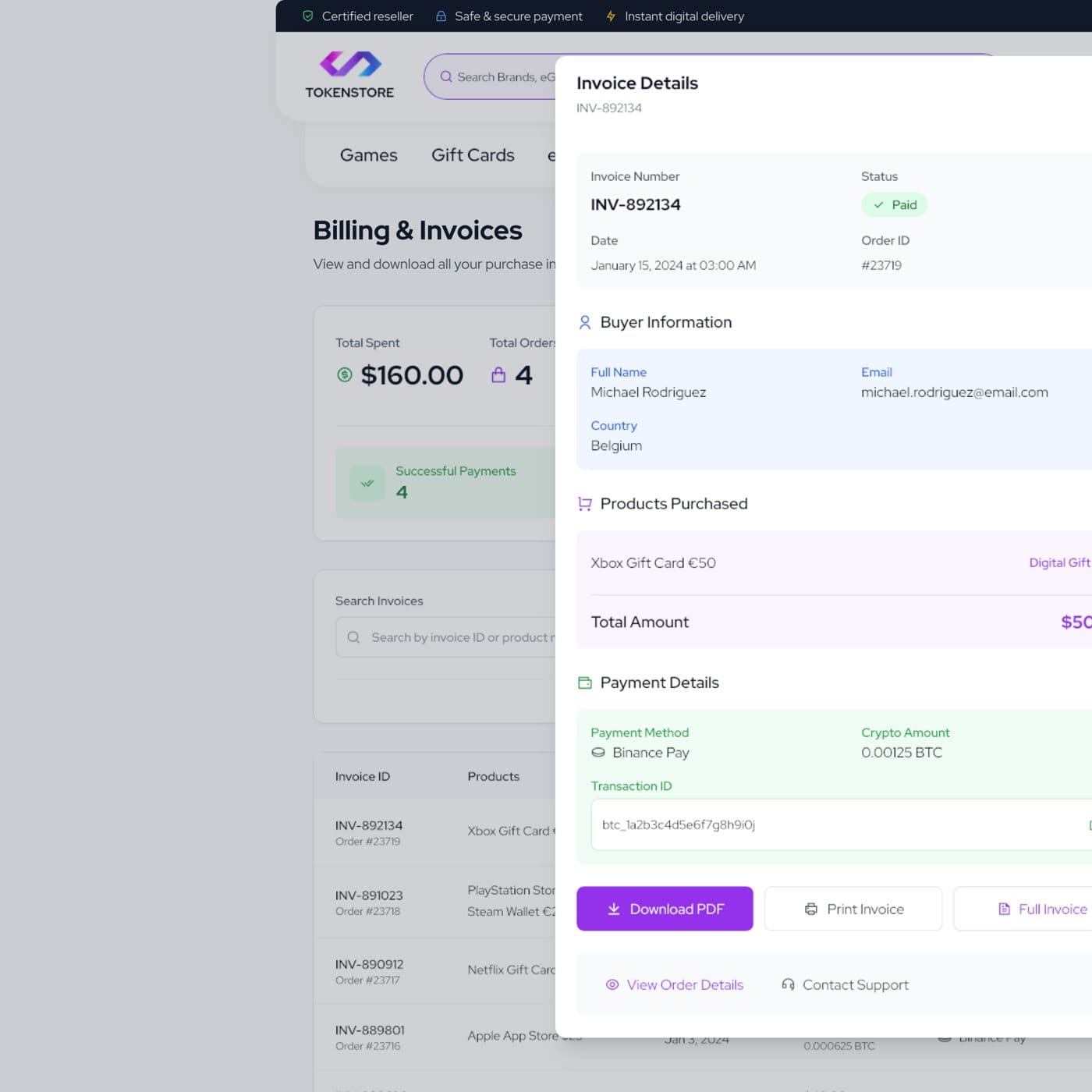
Task: Click the large INV-892134 invoice number
Action: 636,204
